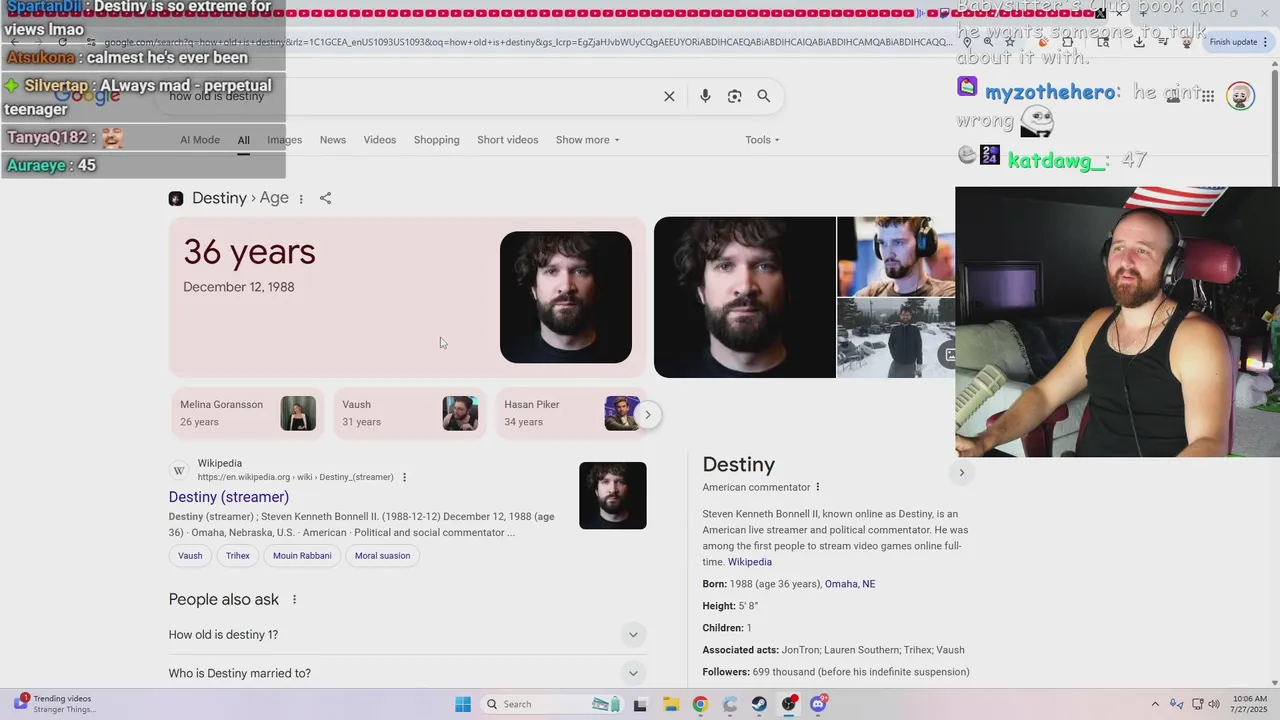Open Chrome downloads

(1139, 42)
